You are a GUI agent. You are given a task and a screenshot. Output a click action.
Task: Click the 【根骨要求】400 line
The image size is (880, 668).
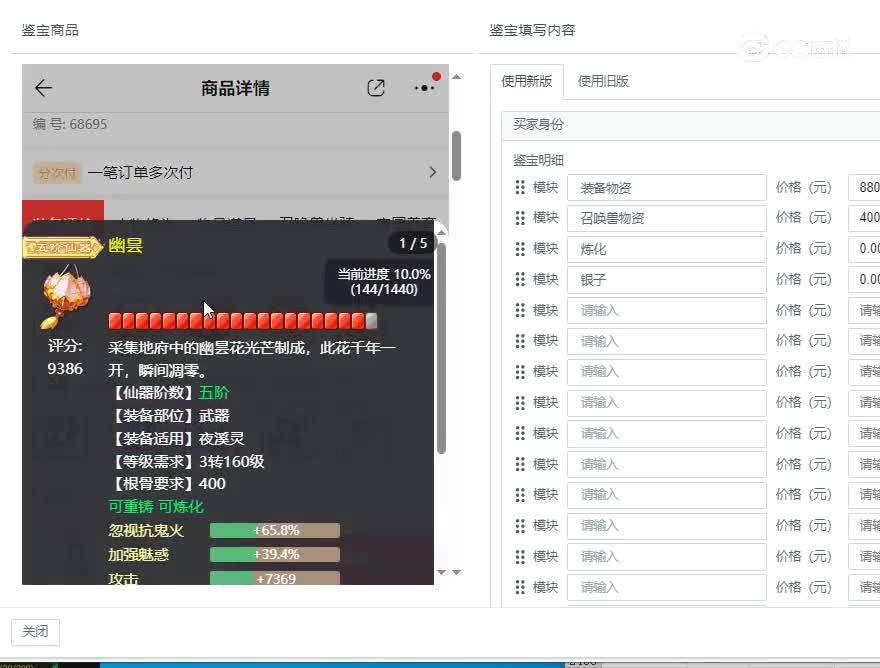[167, 484]
